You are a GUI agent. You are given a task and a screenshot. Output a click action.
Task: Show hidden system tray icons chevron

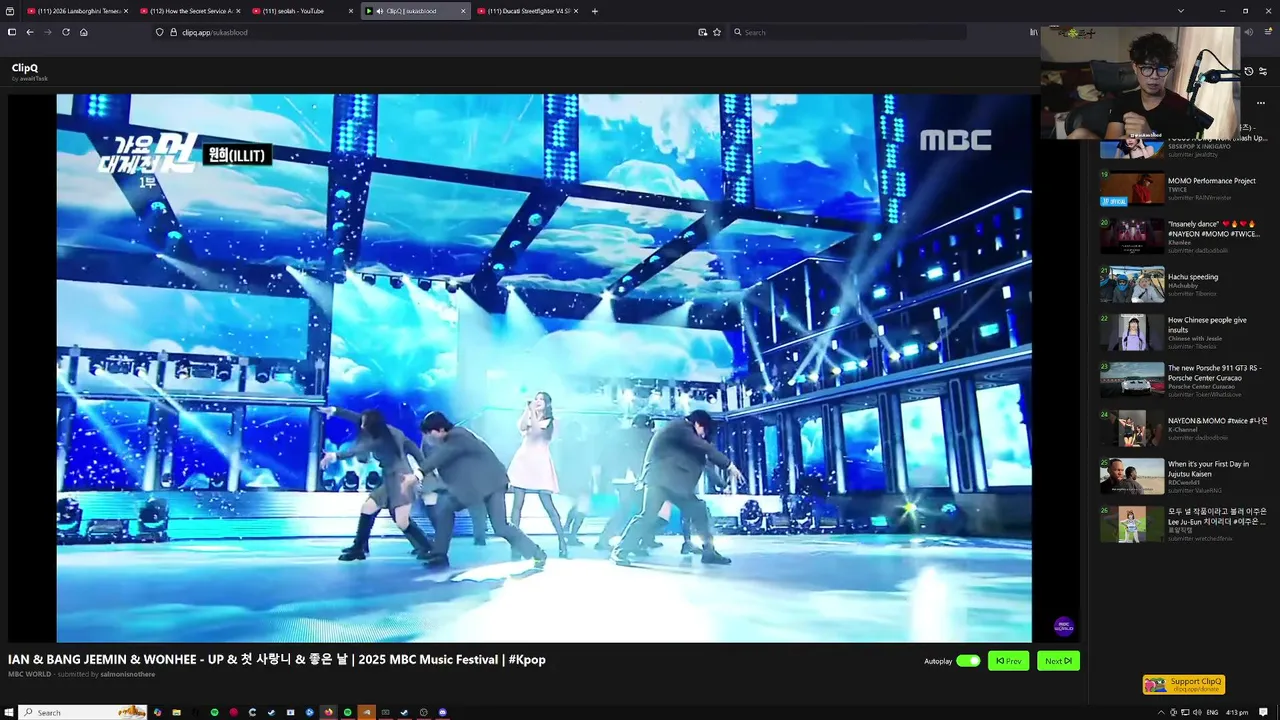1161,712
